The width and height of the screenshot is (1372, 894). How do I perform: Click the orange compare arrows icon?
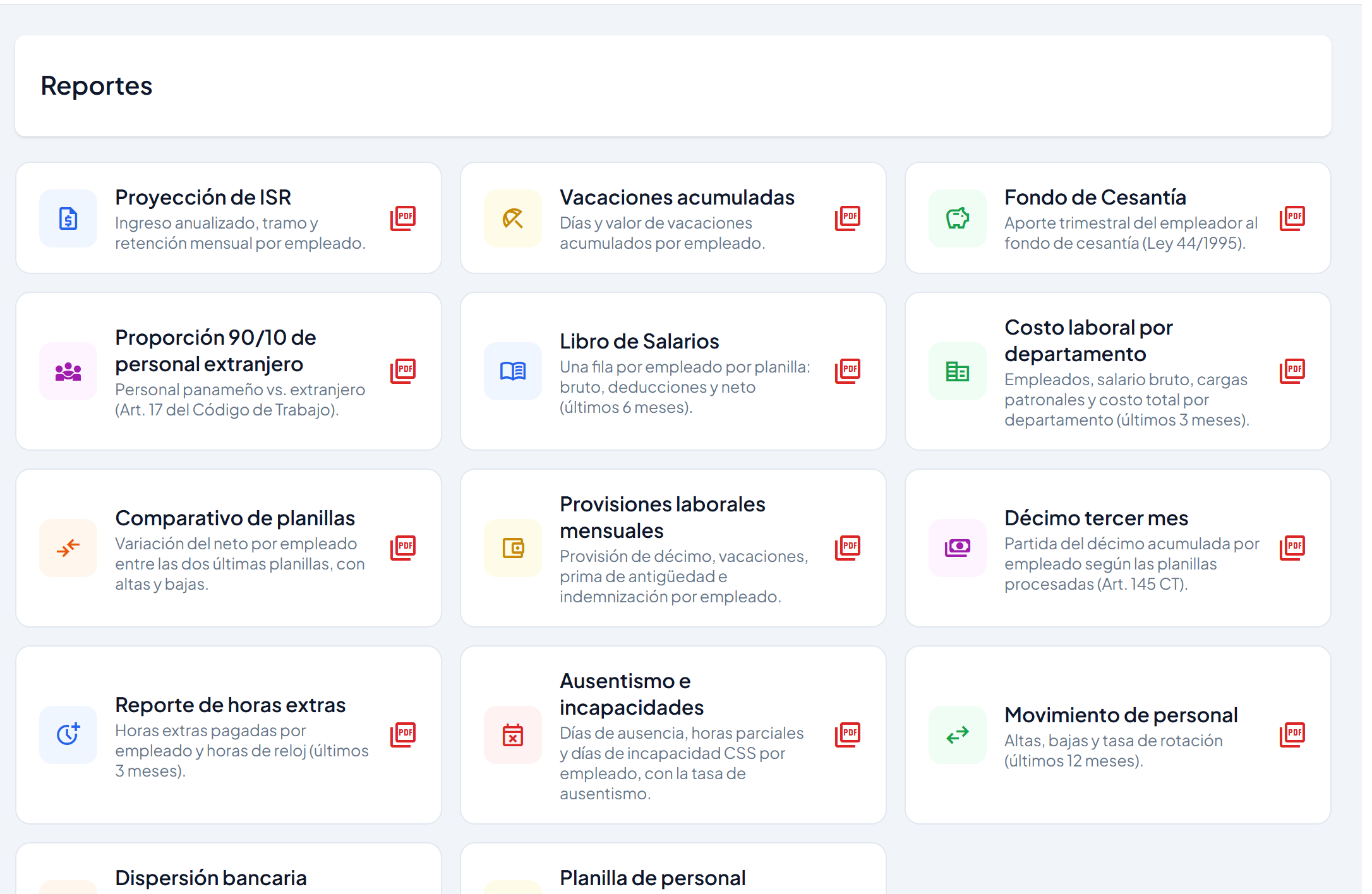(x=68, y=548)
